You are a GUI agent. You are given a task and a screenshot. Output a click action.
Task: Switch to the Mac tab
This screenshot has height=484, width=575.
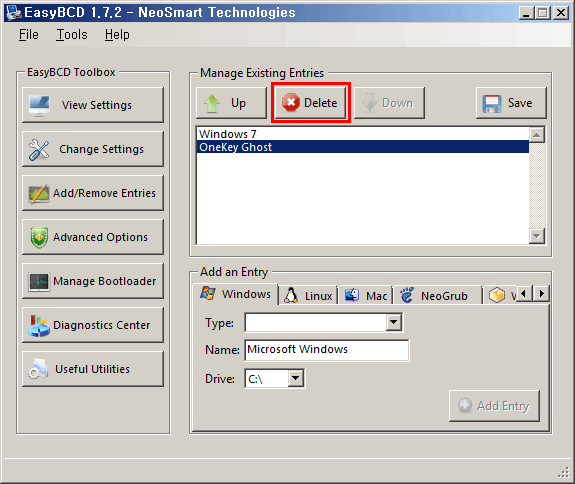coord(366,296)
